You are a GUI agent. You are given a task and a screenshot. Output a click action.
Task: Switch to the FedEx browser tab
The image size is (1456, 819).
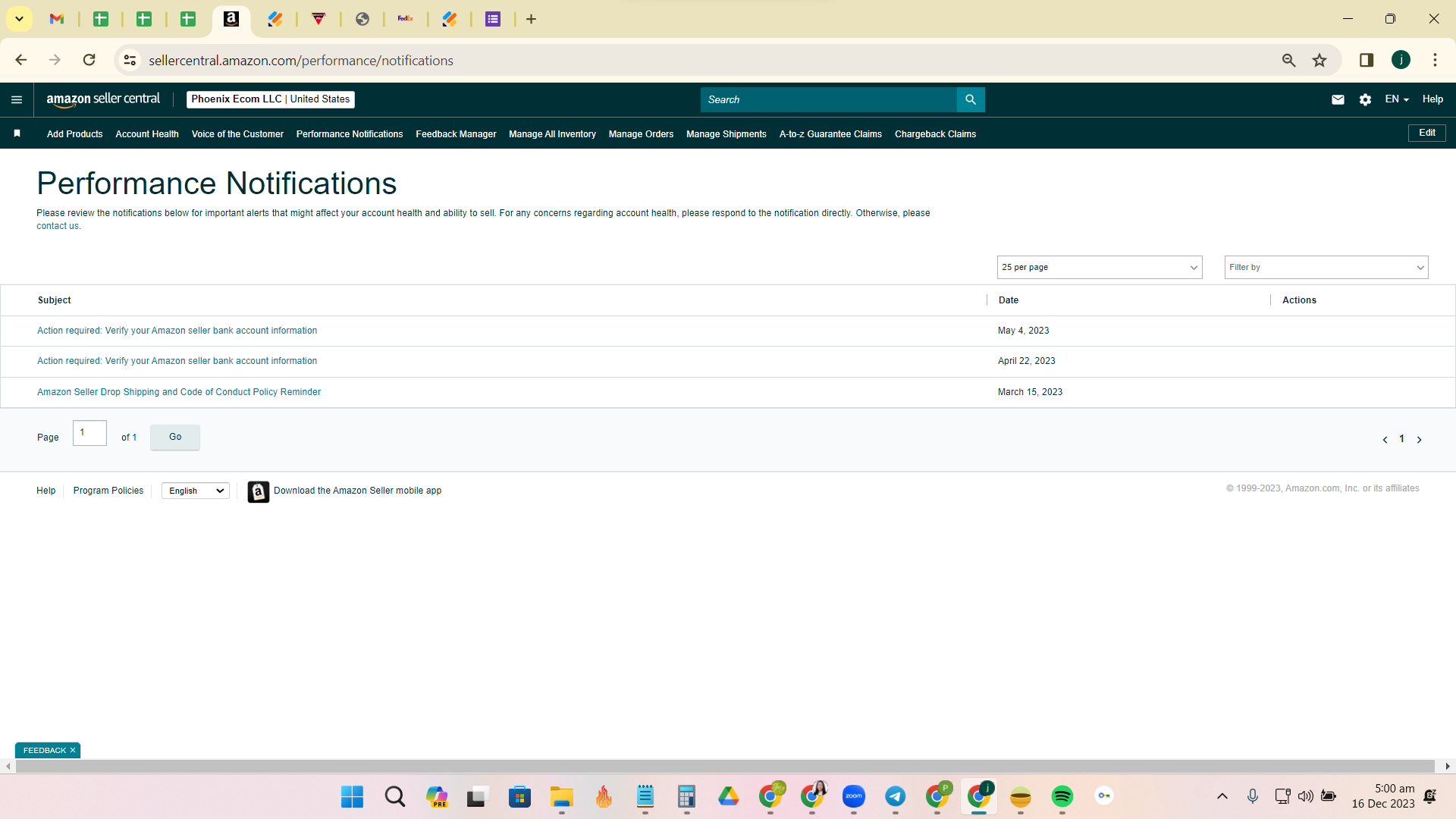(406, 19)
